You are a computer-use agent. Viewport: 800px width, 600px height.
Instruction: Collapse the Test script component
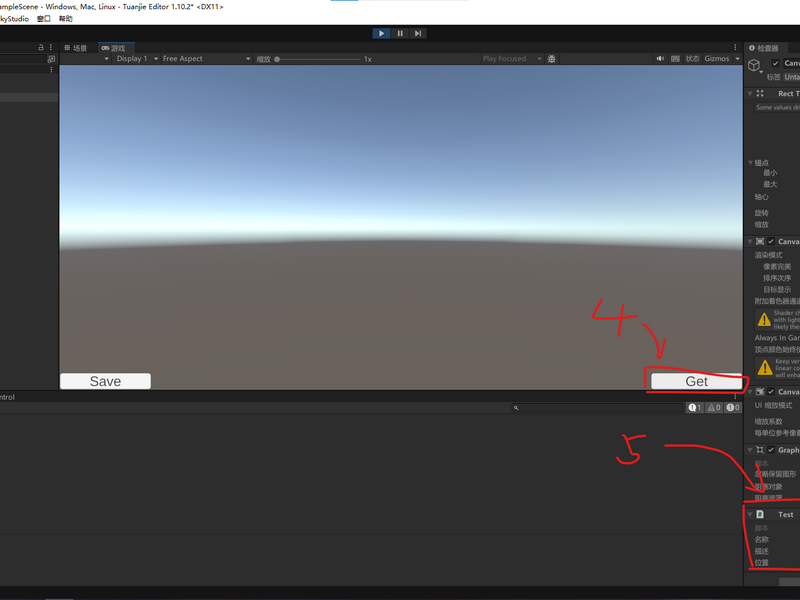tap(749, 514)
